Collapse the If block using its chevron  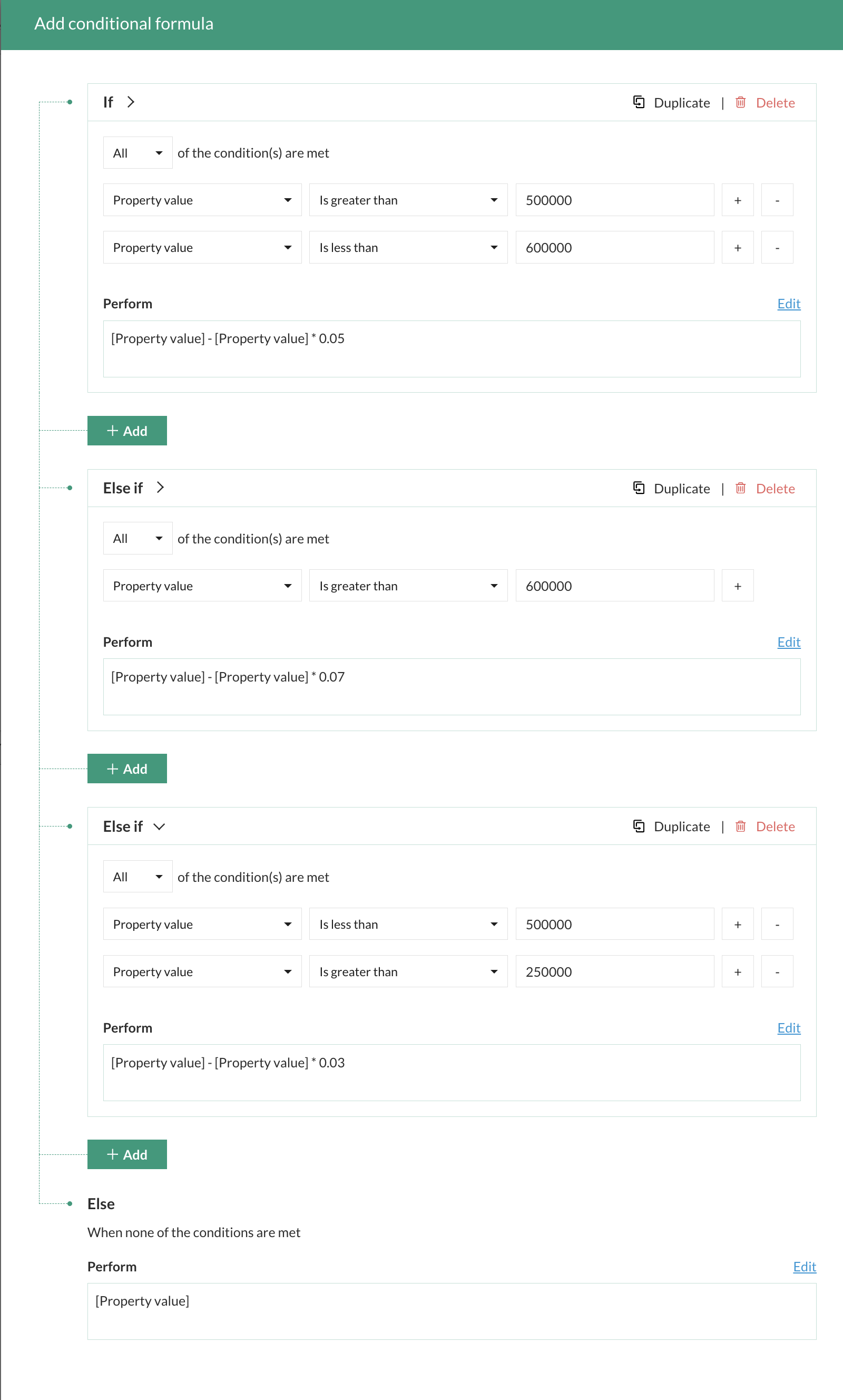[131, 102]
